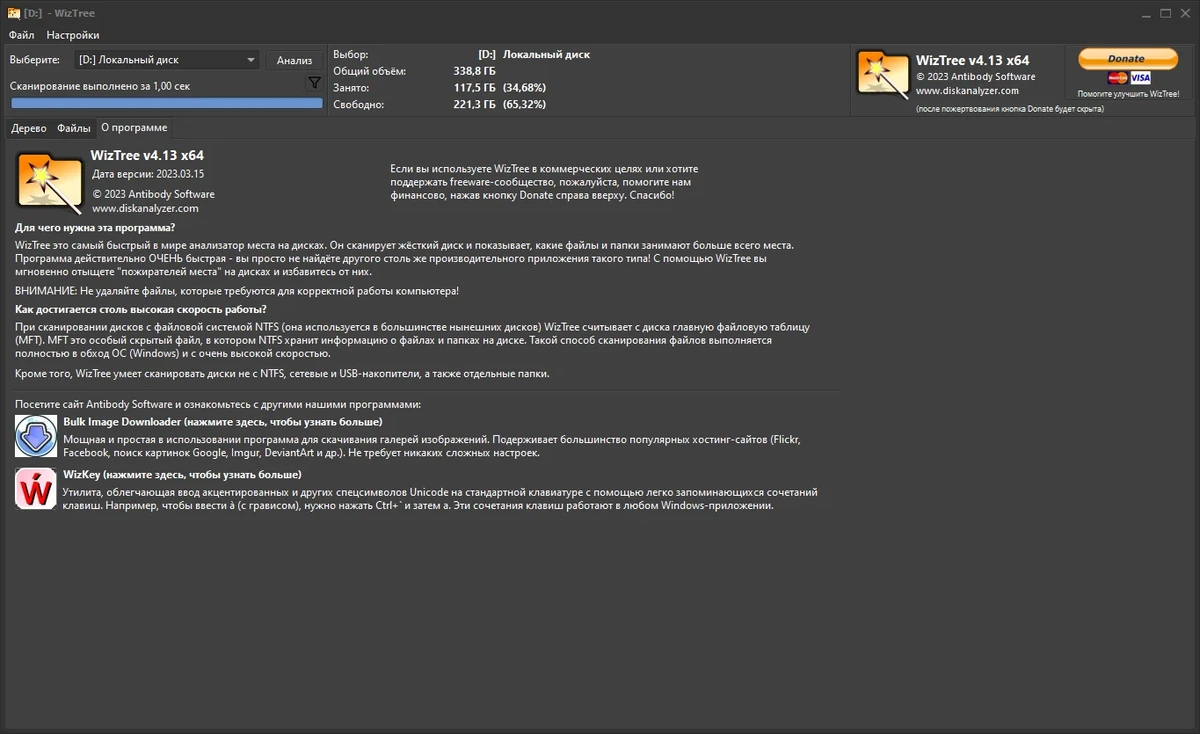This screenshot has height=734, width=1200.
Task: Click the WizKey app icon
Action: (x=36, y=490)
